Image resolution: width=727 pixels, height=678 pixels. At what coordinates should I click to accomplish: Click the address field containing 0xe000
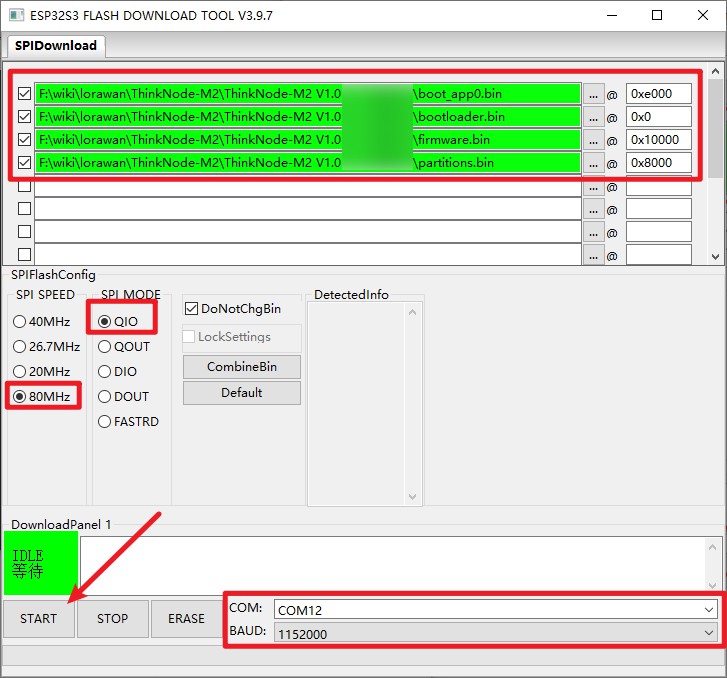(x=659, y=94)
